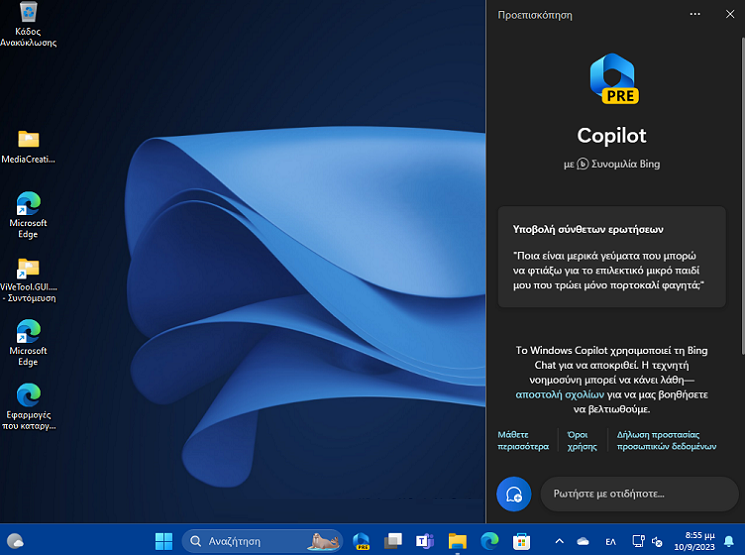Type in the Ρωτήστε με οτιδήποτε field
Image resolution: width=745 pixels, height=555 pixels.
pyautogui.click(x=639, y=494)
